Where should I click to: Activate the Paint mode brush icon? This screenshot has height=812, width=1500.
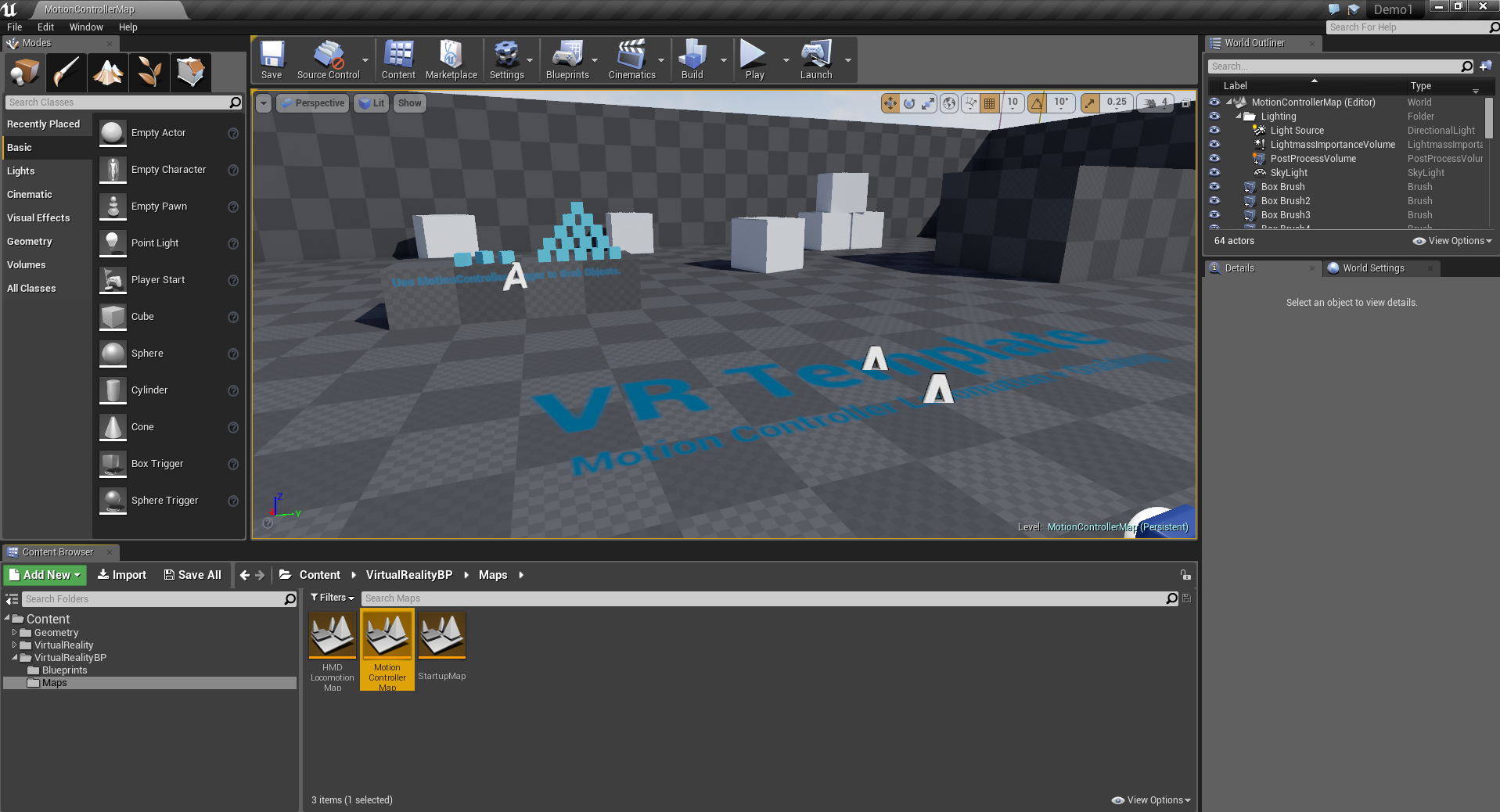point(66,72)
